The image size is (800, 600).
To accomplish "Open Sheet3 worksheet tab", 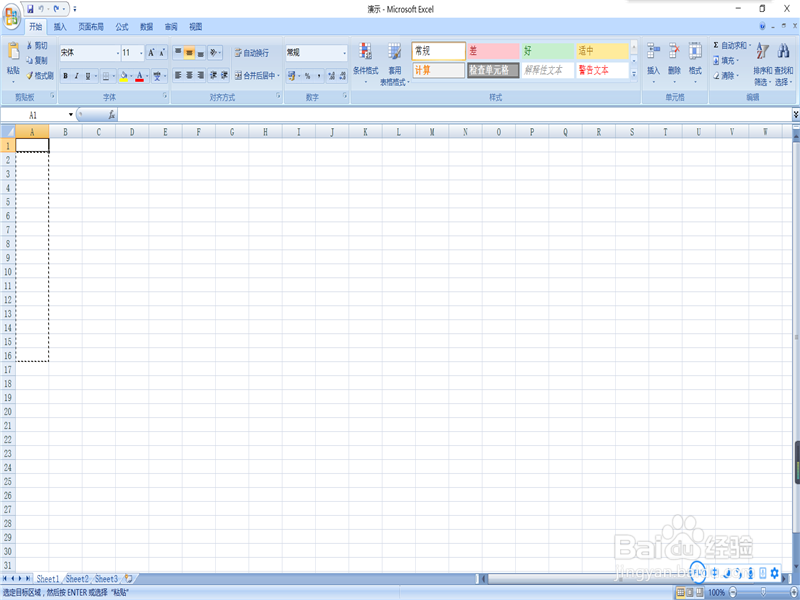I will pos(107,579).
